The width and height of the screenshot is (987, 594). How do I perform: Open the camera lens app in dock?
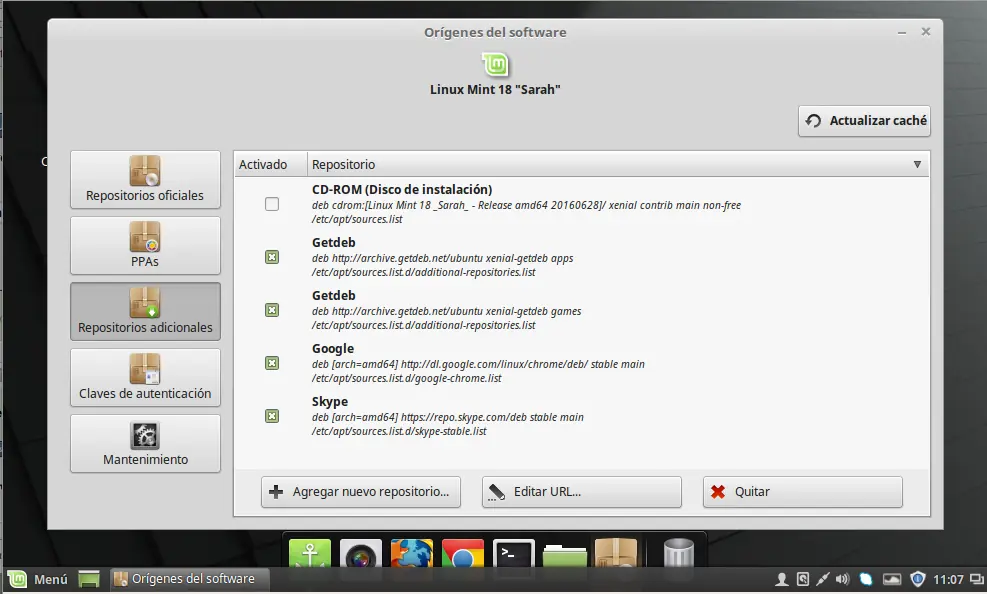click(361, 554)
